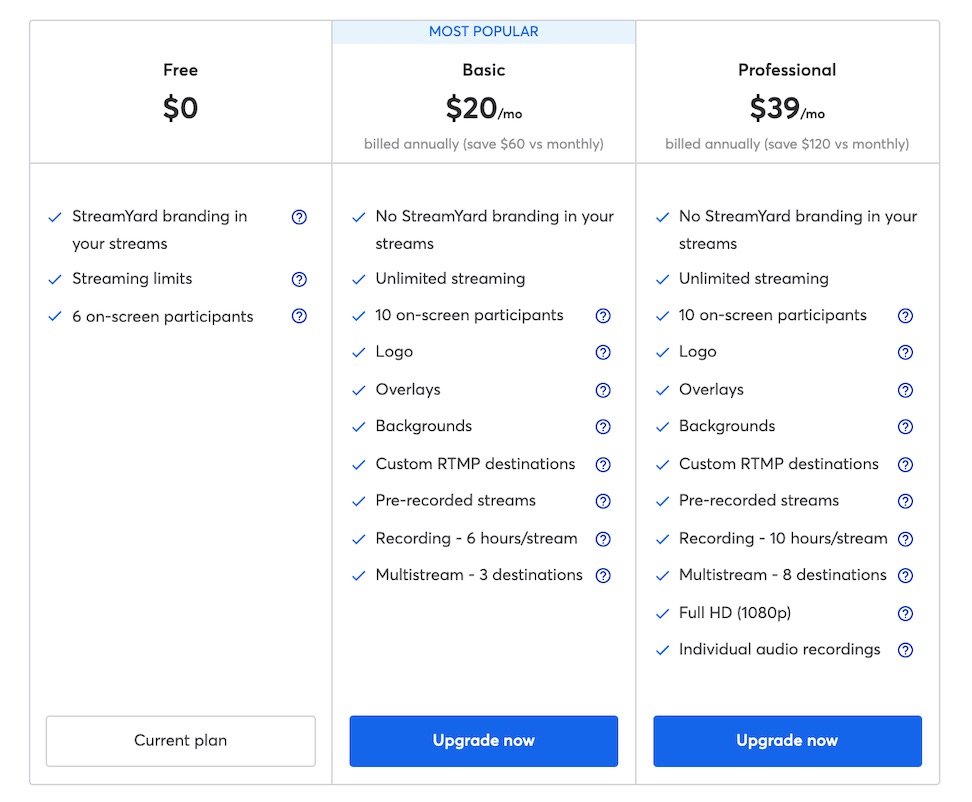Screen dimensions: 972x802
Task: Open help icon for Individual audio recordings
Action: (905, 650)
